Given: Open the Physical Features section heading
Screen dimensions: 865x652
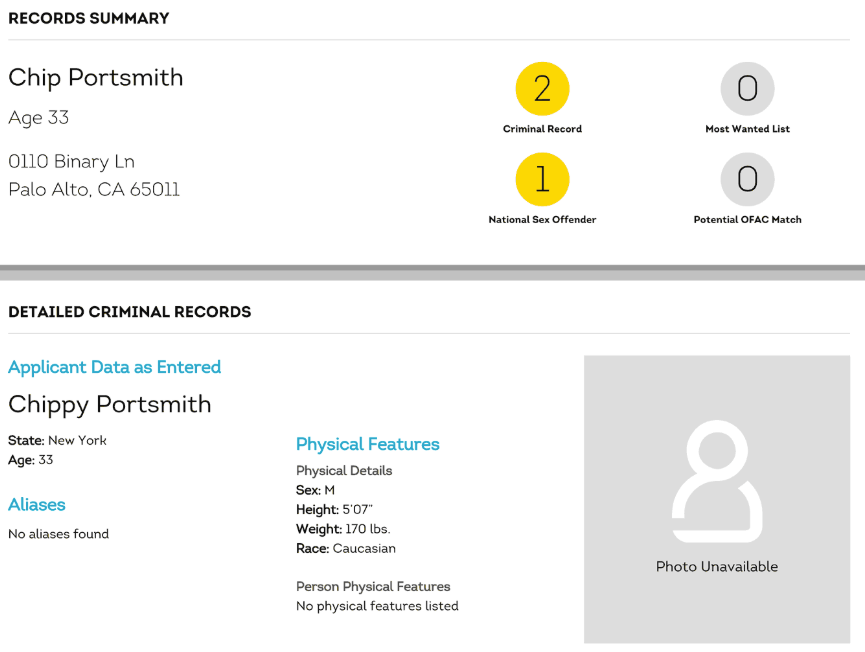Looking at the screenshot, I should 367,444.
